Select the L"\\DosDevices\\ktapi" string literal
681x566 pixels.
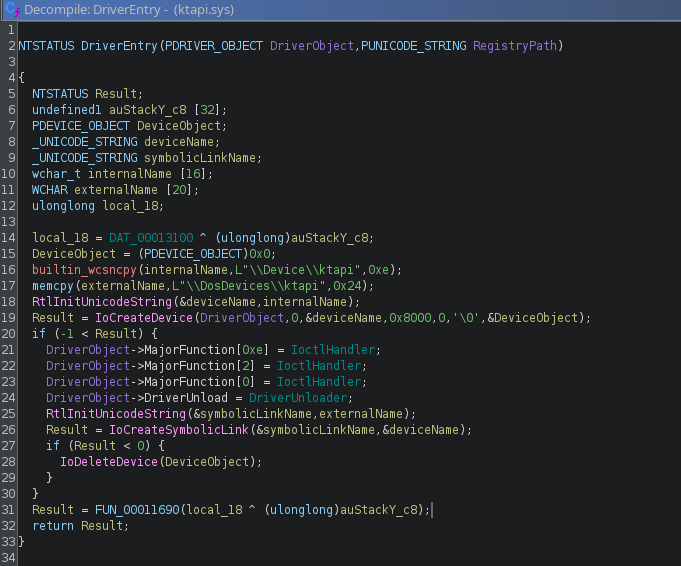248,286
